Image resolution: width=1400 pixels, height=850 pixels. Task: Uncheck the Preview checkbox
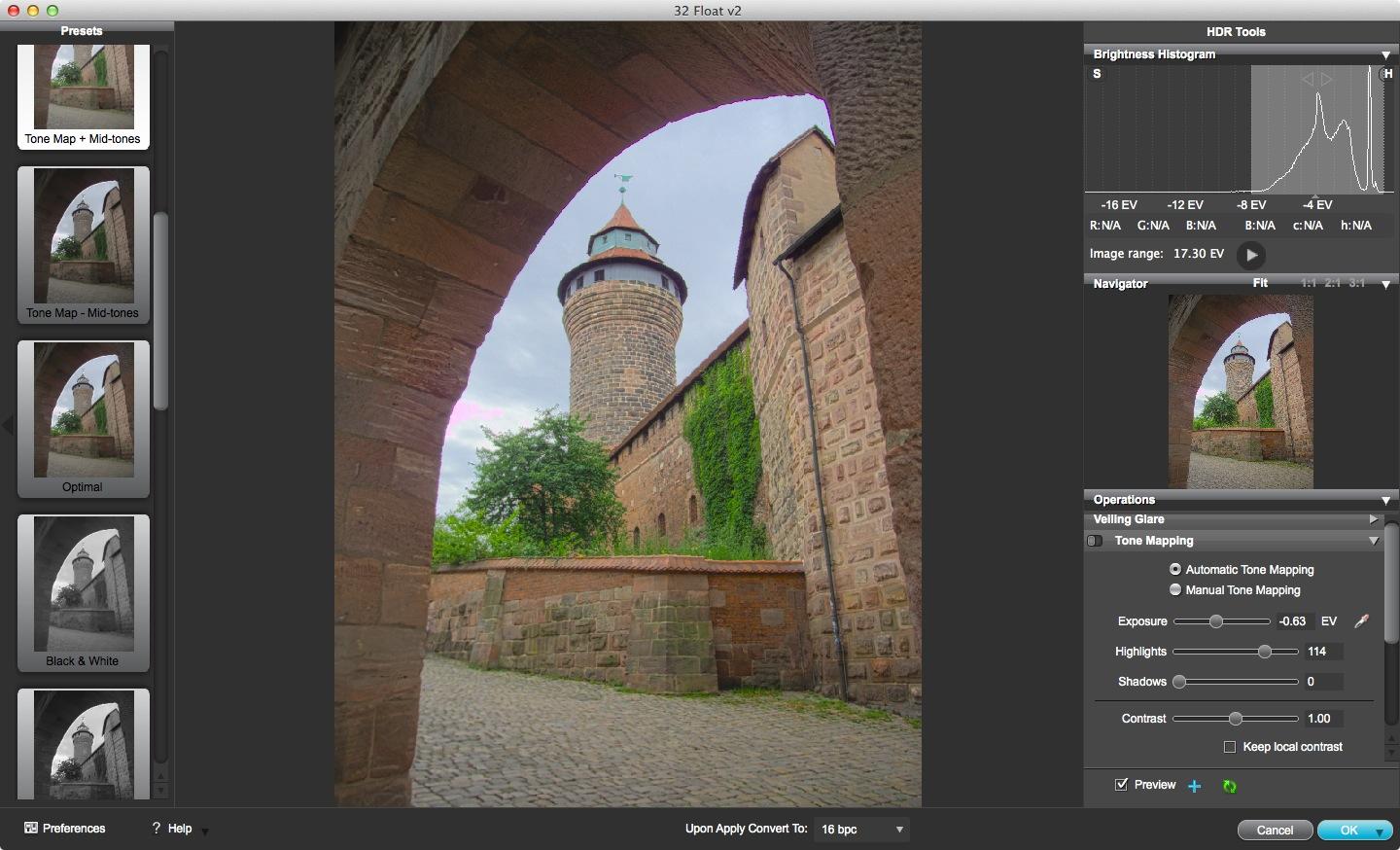pyautogui.click(x=1121, y=785)
